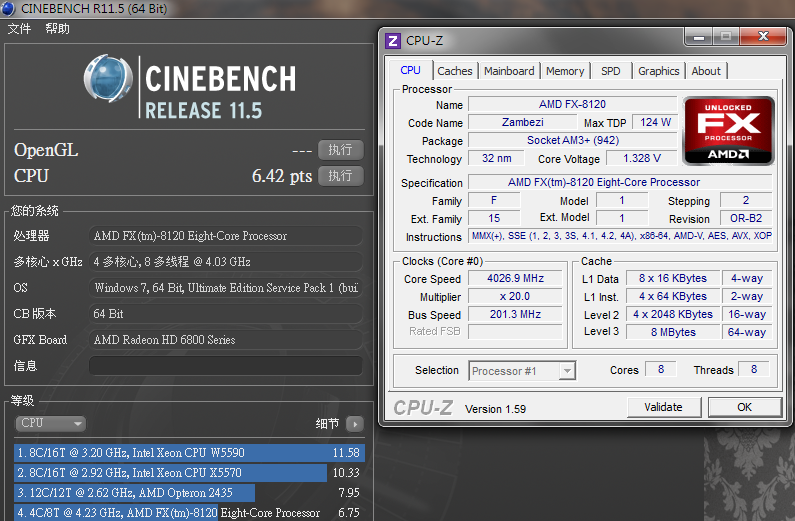Switch to the Caches tab

point(454,71)
